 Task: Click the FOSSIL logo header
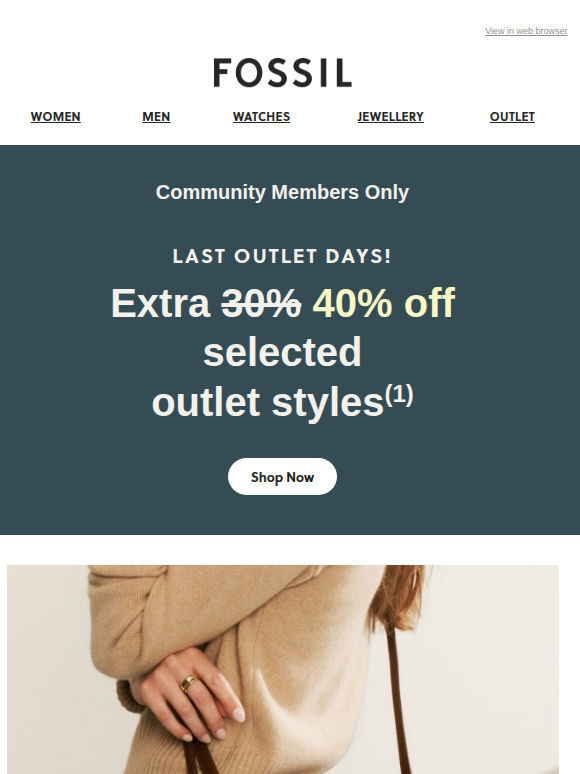click(x=282, y=73)
